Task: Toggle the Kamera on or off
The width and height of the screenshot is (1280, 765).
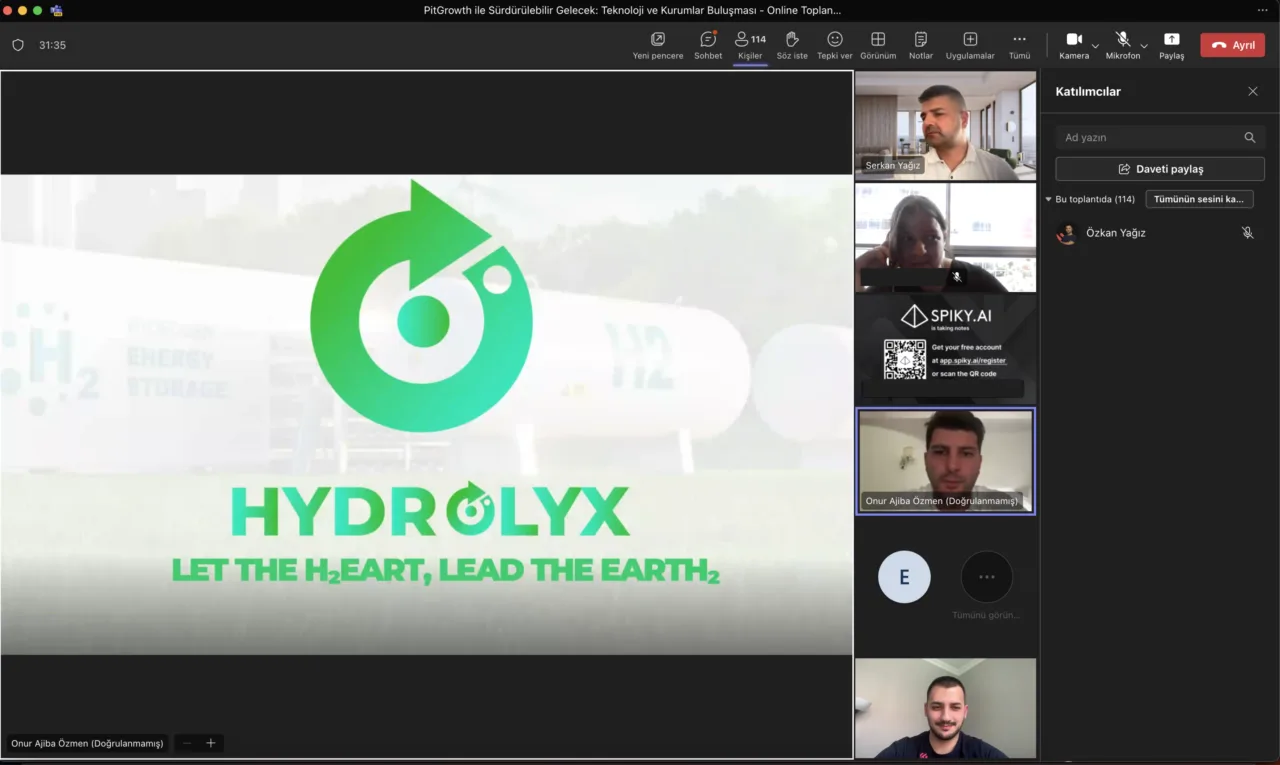Action: (1074, 45)
